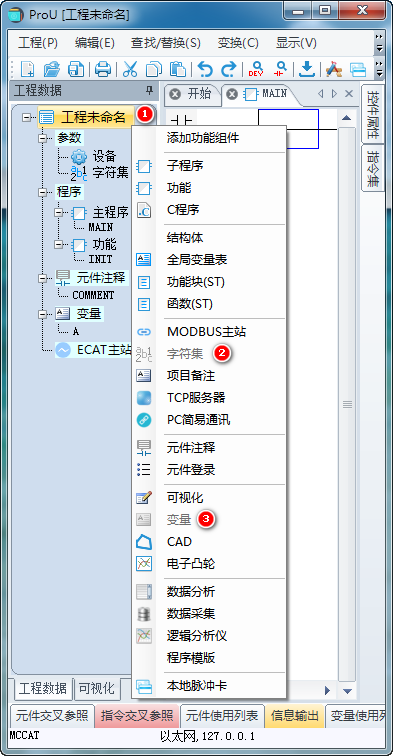Image resolution: width=393 pixels, height=756 pixels.
Task: Click the vertical scrollbar up arrow
Action: (346, 118)
